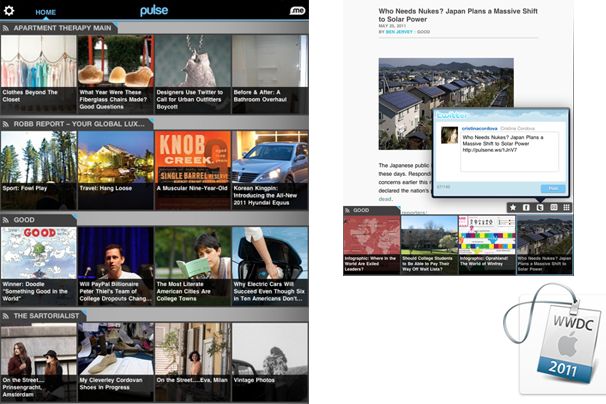Open 'On the Street.....Eva, Milan'

[193, 362]
